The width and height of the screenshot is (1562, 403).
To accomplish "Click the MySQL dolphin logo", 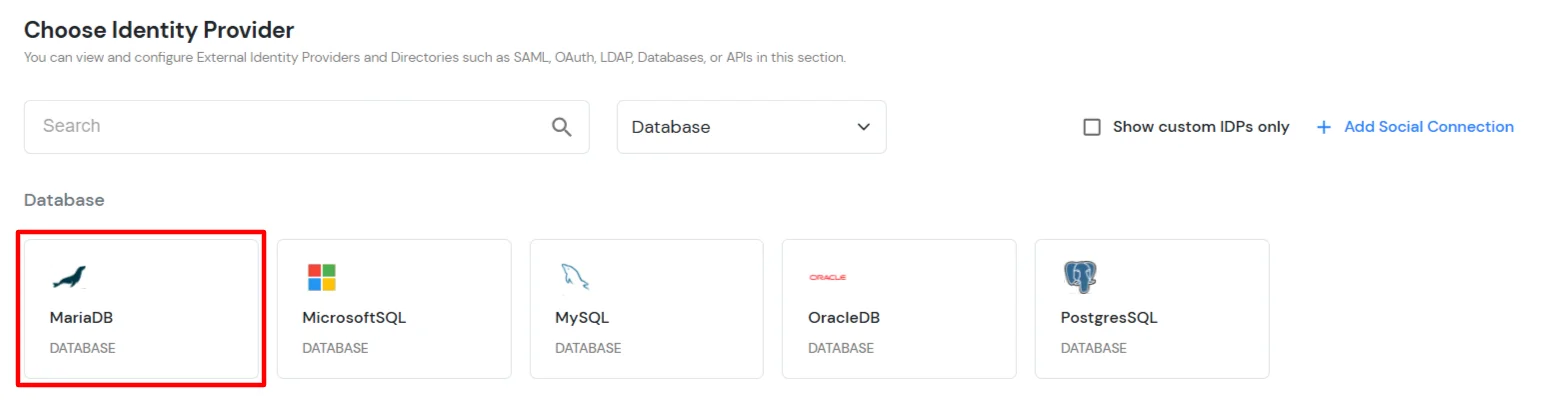I will (x=574, y=277).
